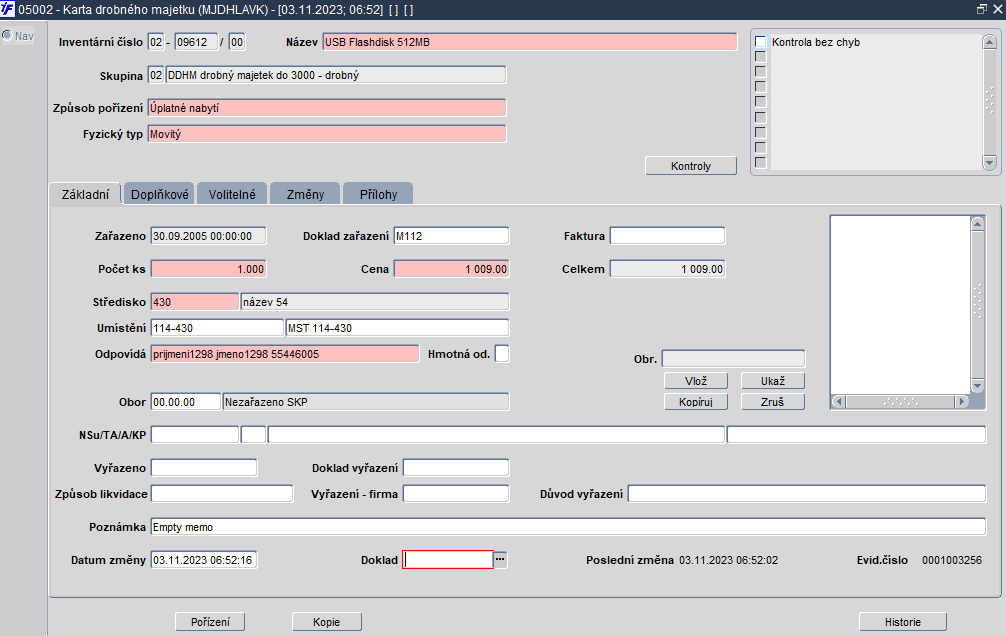Click the Celkem total field
1006x636 pixels.
pyautogui.click(x=668, y=269)
